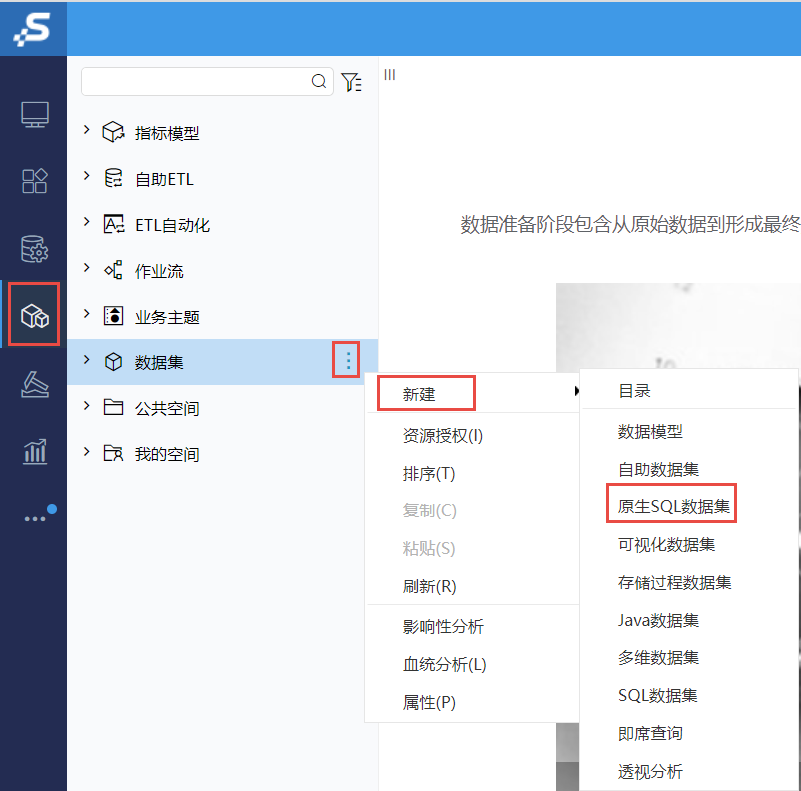The height and width of the screenshot is (791, 801).
Task: Expand the 自助ETL tree node
Action: click(x=86, y=176)
